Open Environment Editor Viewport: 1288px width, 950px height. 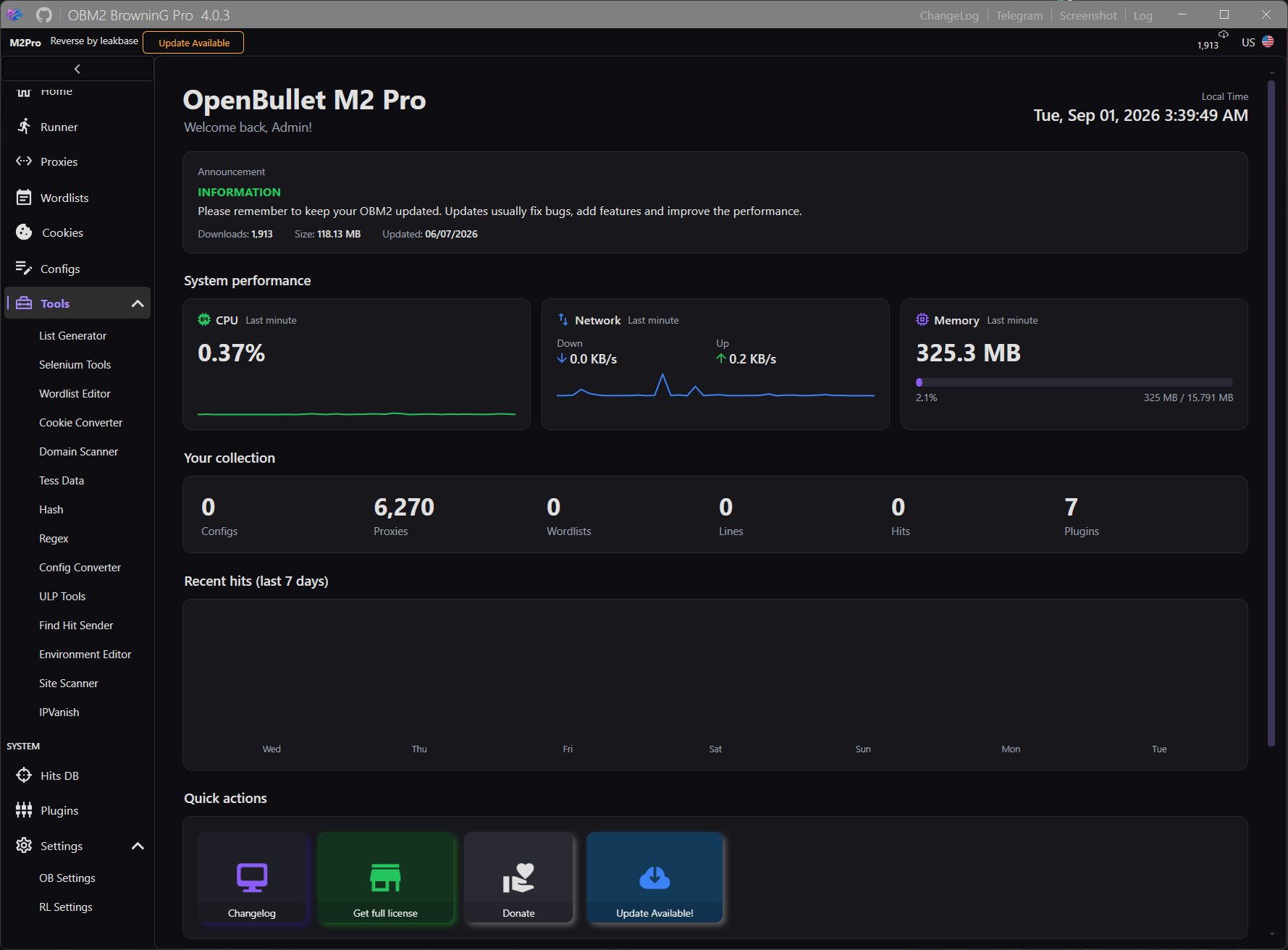[85, 655]
